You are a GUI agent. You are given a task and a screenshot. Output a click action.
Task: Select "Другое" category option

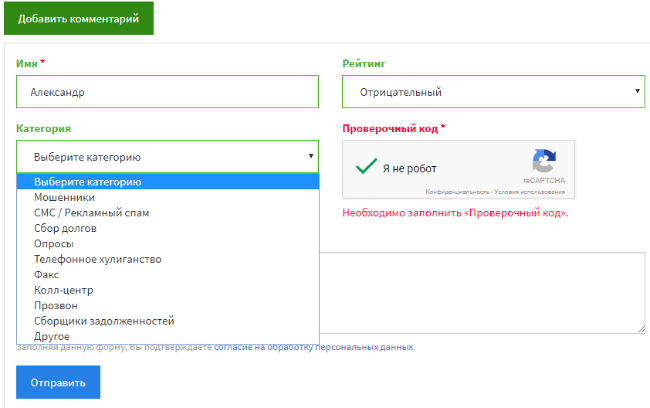52,336
